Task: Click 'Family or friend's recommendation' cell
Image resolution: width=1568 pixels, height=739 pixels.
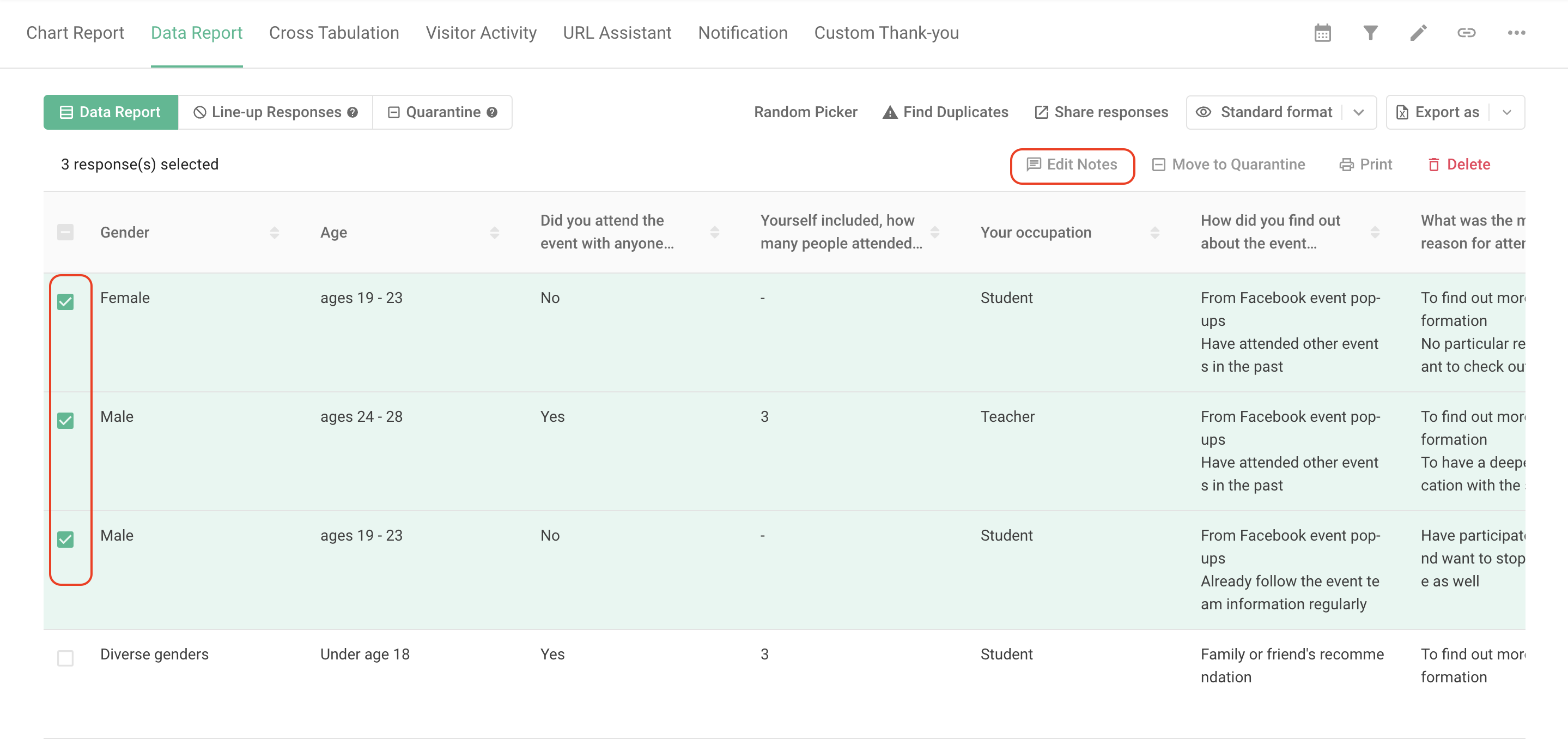Action: (x=1292, y=666)
